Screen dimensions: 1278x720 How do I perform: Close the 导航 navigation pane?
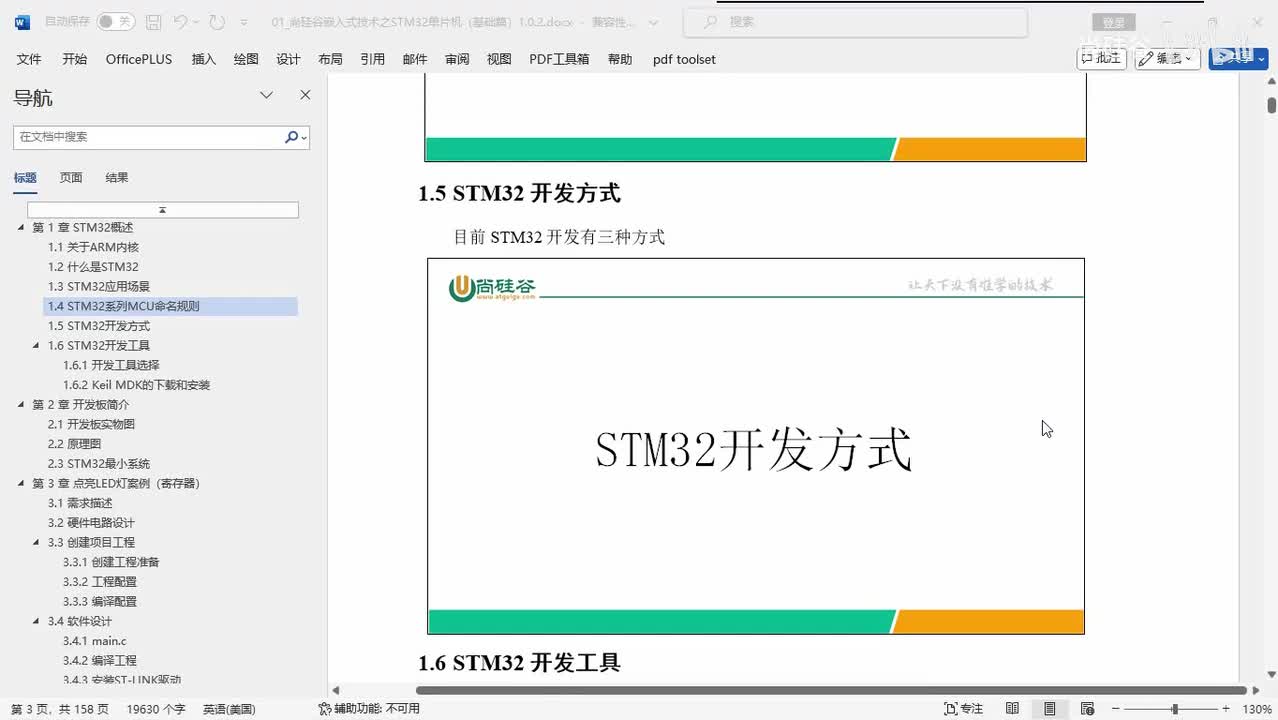(x=305, y=95)
